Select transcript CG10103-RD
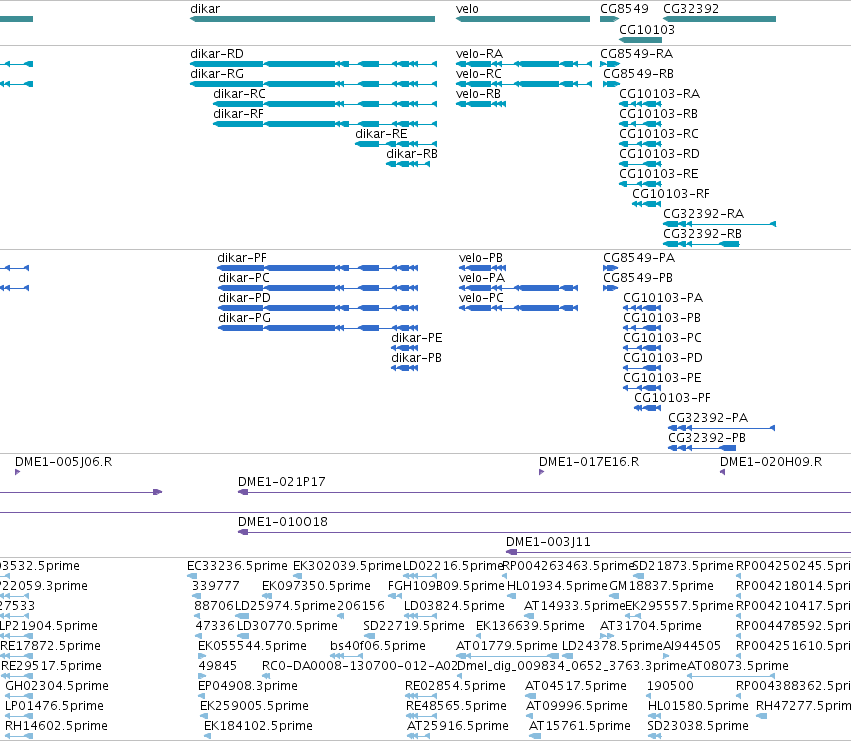Image resolution: width=851 pixels, height=741 pixels. 659,154
